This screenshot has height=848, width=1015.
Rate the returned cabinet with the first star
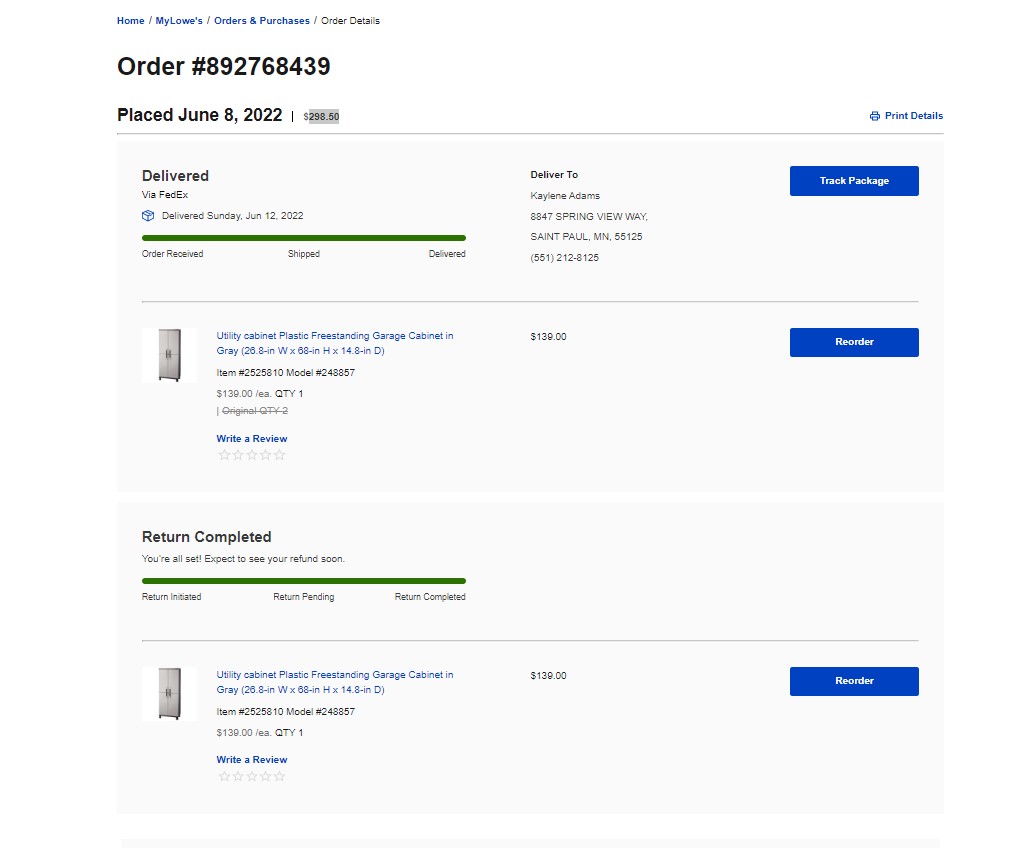coord(224,776)
